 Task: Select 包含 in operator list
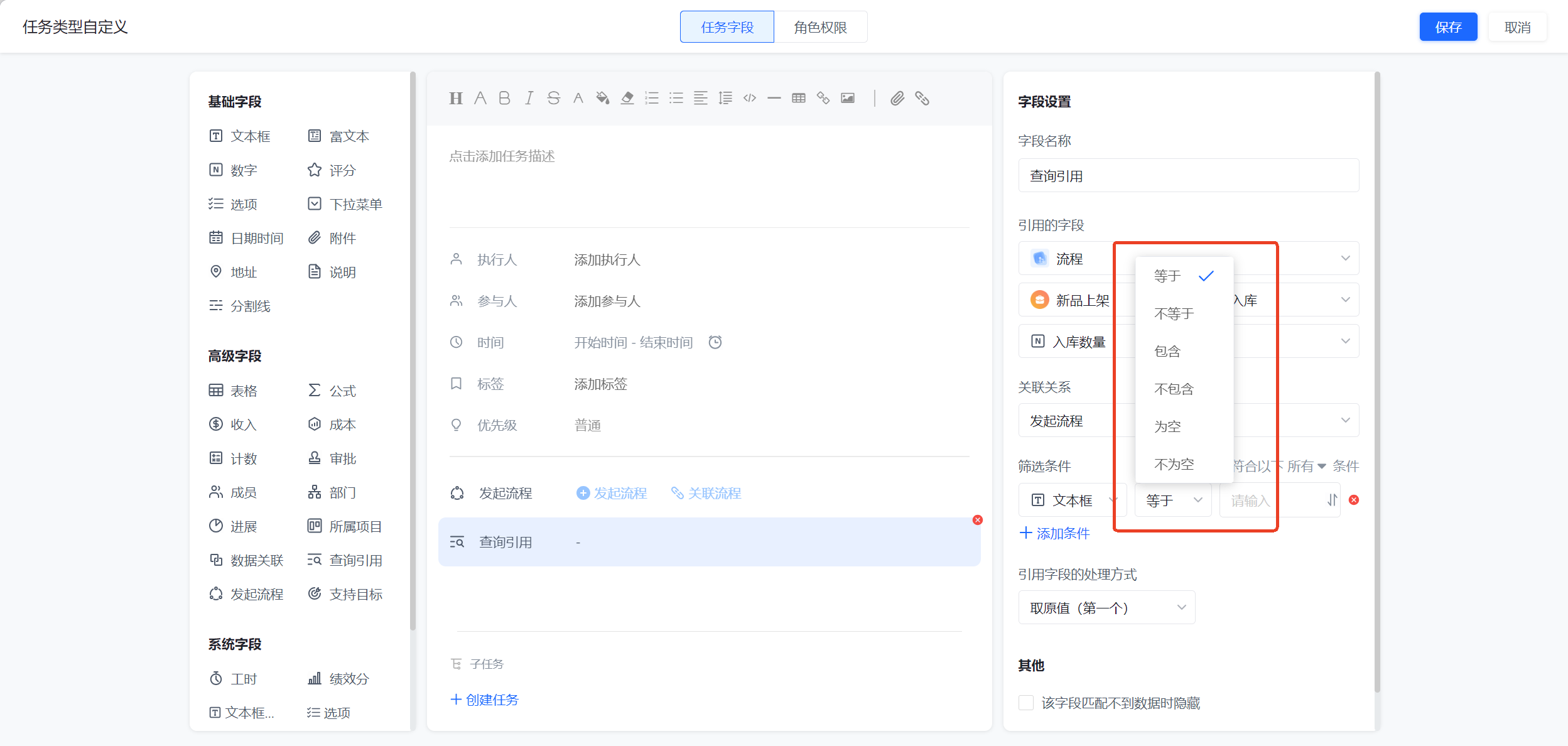[1184, 351]
